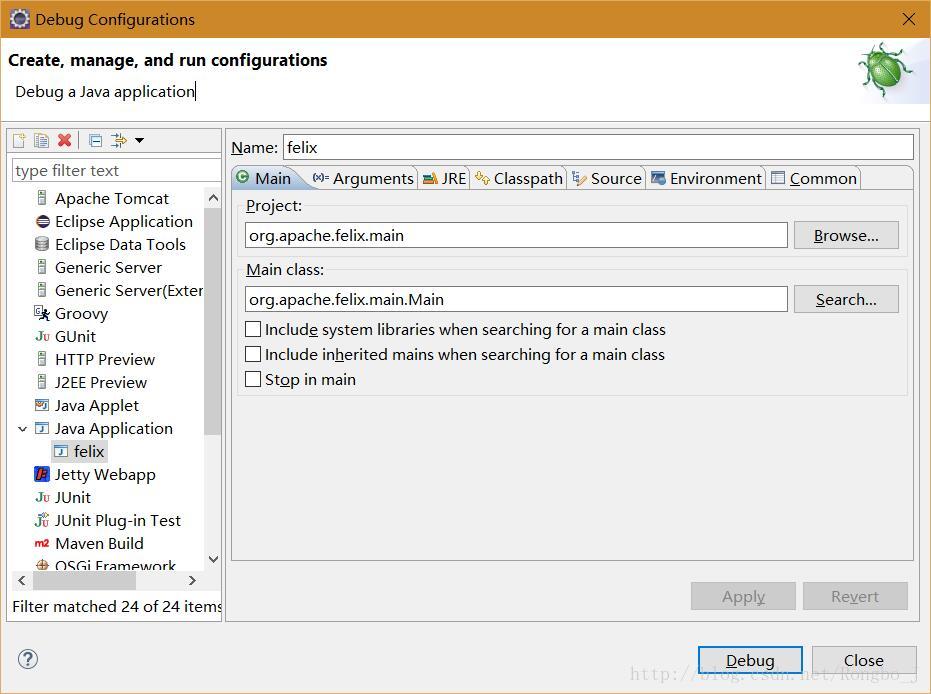
Task: Click the Eclipse Application icon
Action: pos(43,221)
